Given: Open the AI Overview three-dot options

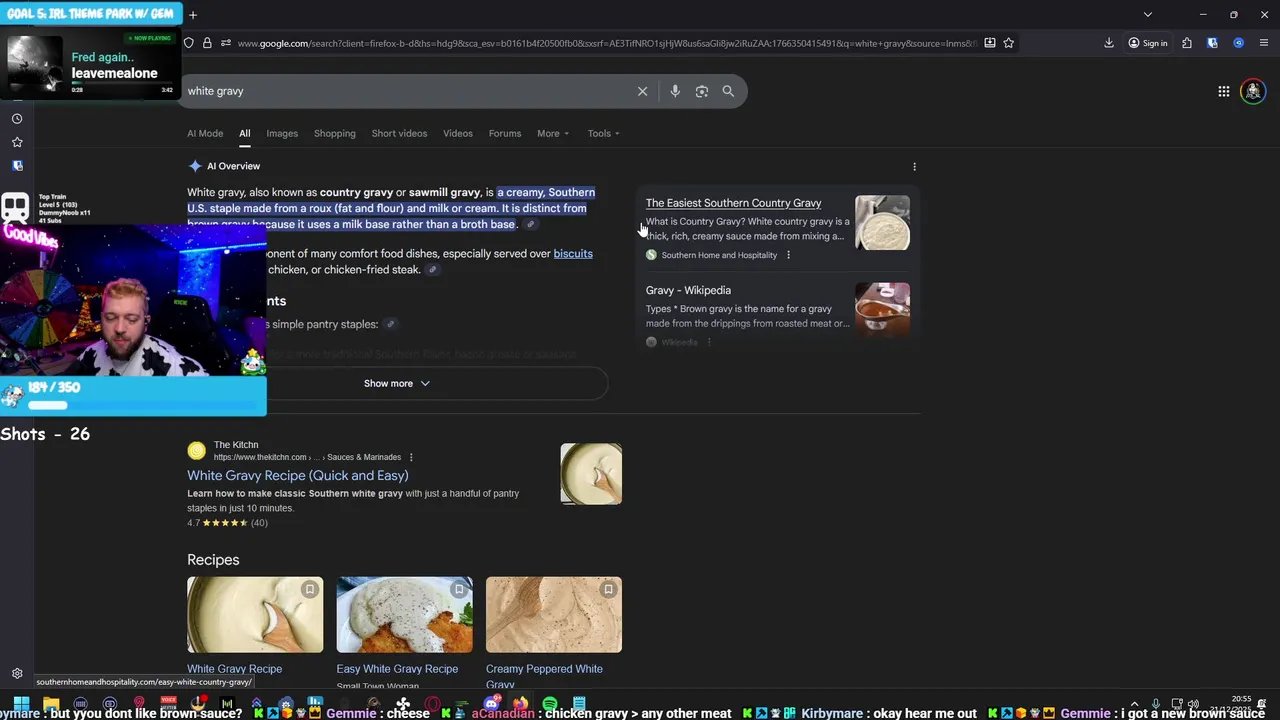Looking at the screenshot, I should coord(914,167).
